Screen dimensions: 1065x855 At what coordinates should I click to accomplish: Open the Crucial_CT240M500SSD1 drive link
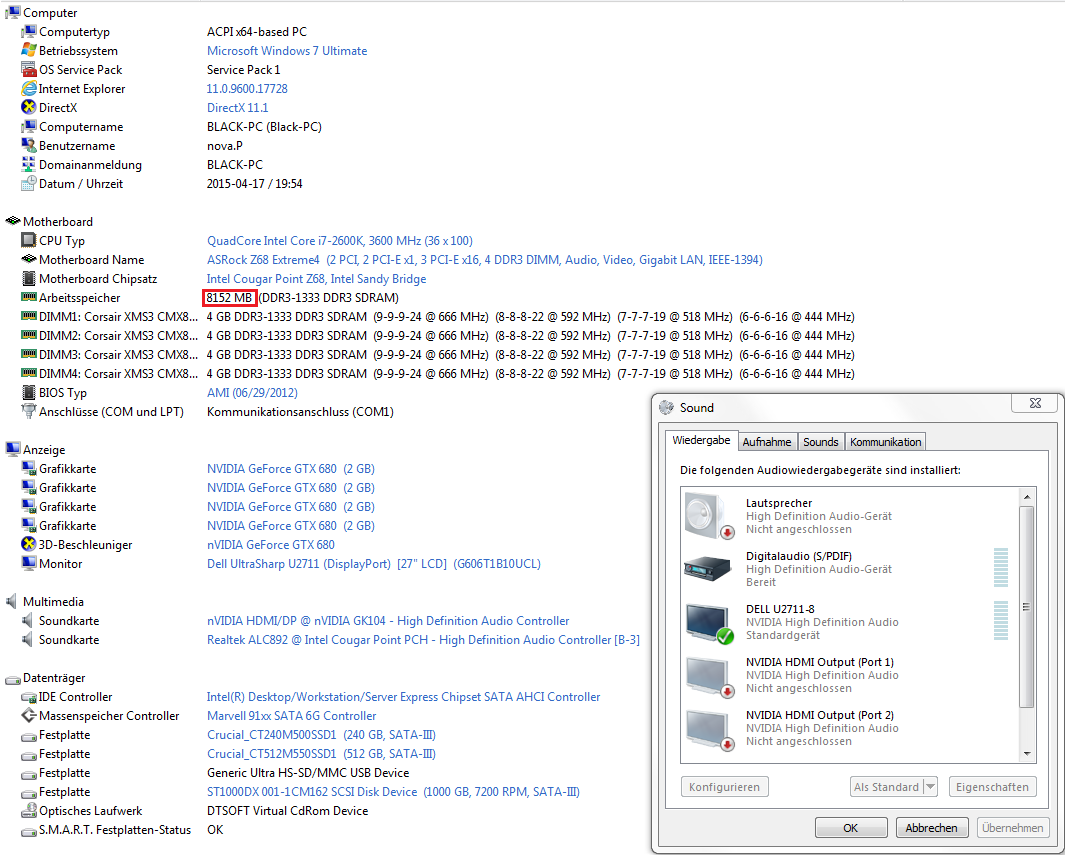(x=321, y=735)
